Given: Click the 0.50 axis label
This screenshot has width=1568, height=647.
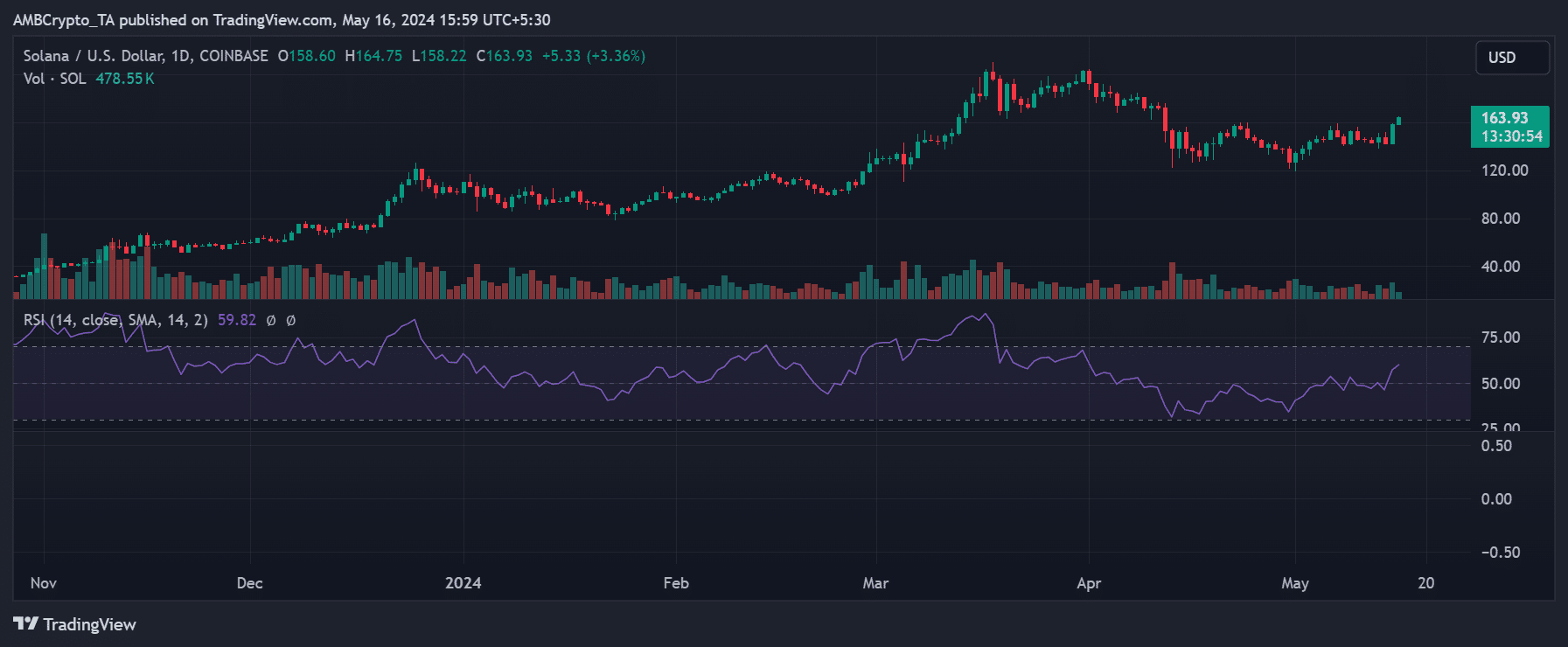Looking at the screenshot, I should [x=1496, y=446].
